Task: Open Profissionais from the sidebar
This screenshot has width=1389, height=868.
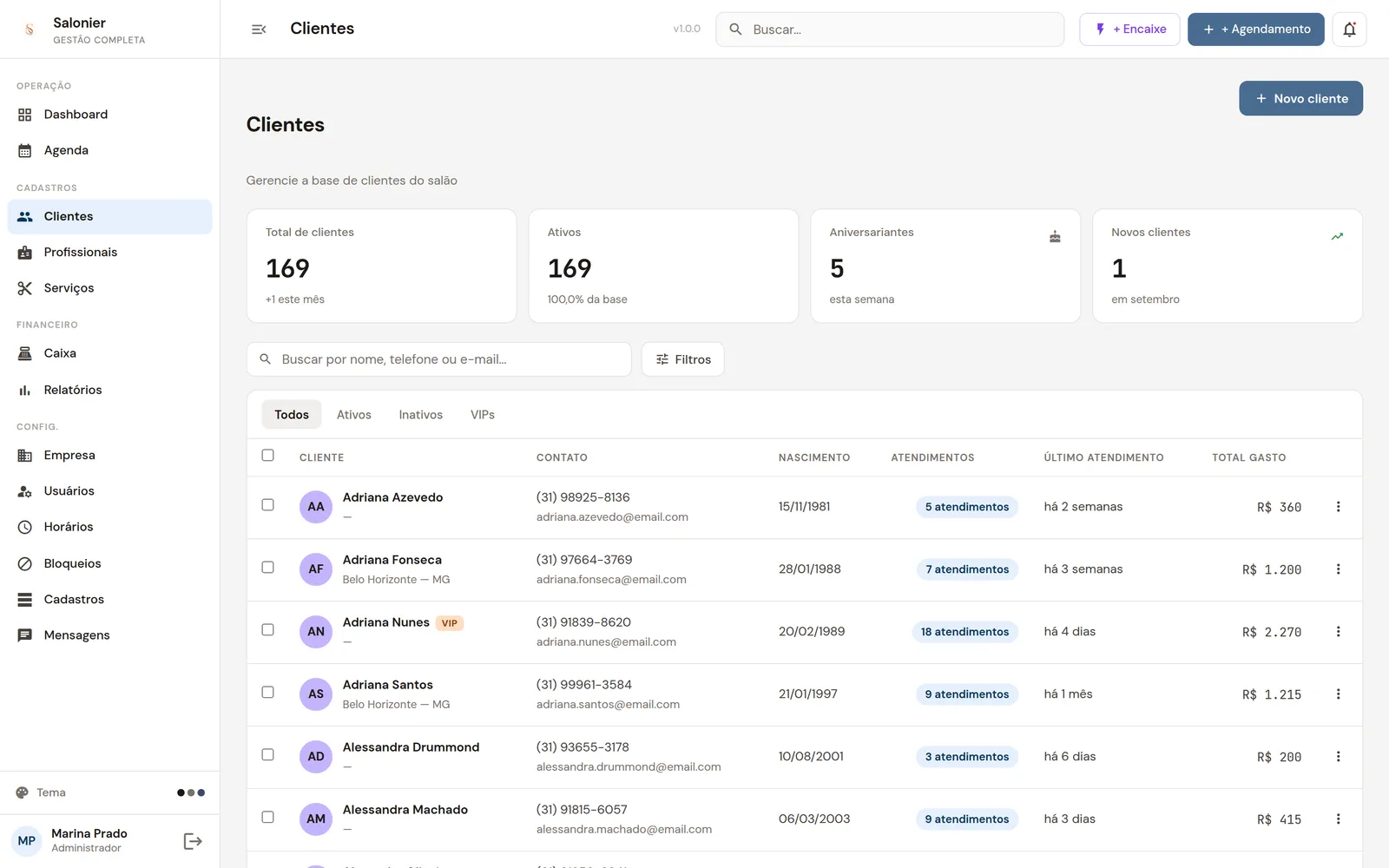Action: (x=109, y=253)
